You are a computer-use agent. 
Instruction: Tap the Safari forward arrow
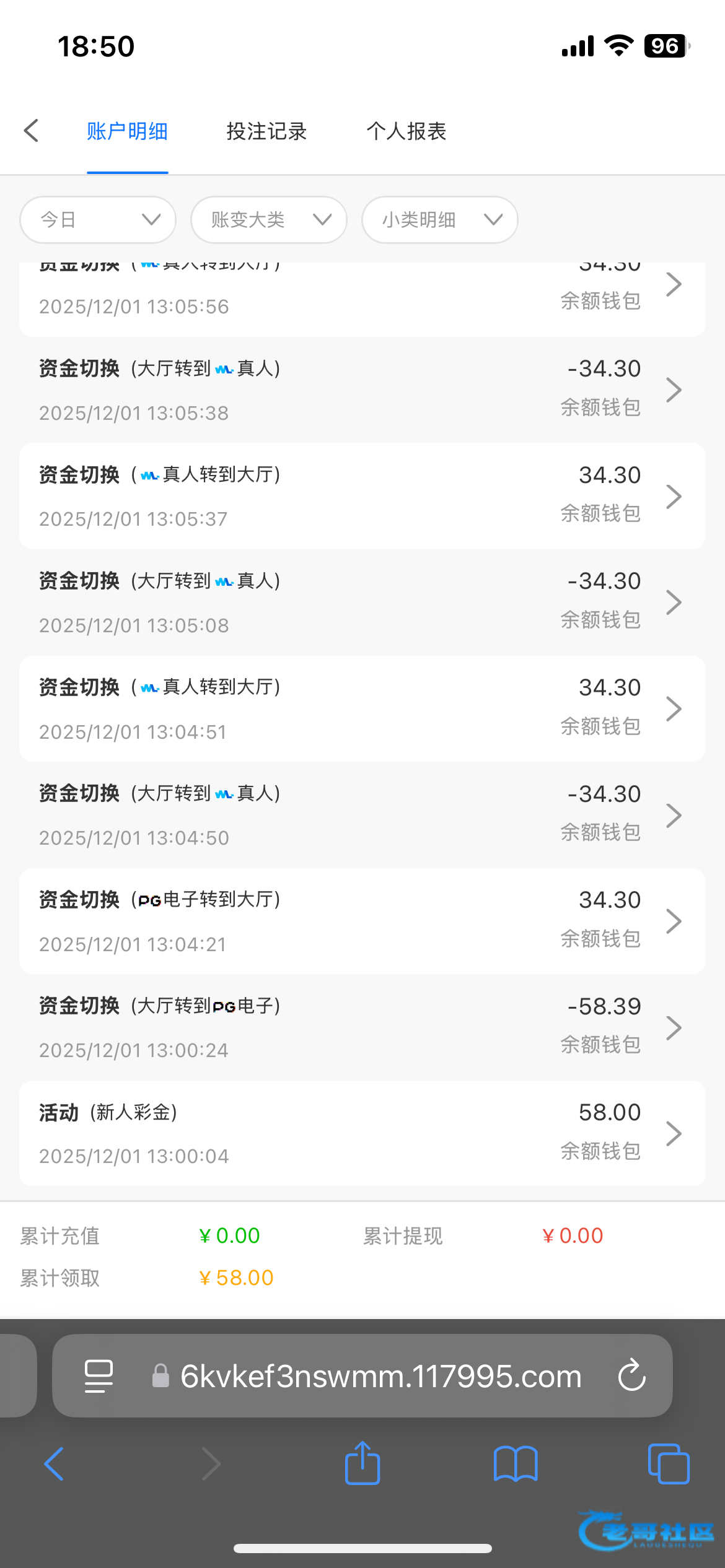[211, 1464]
